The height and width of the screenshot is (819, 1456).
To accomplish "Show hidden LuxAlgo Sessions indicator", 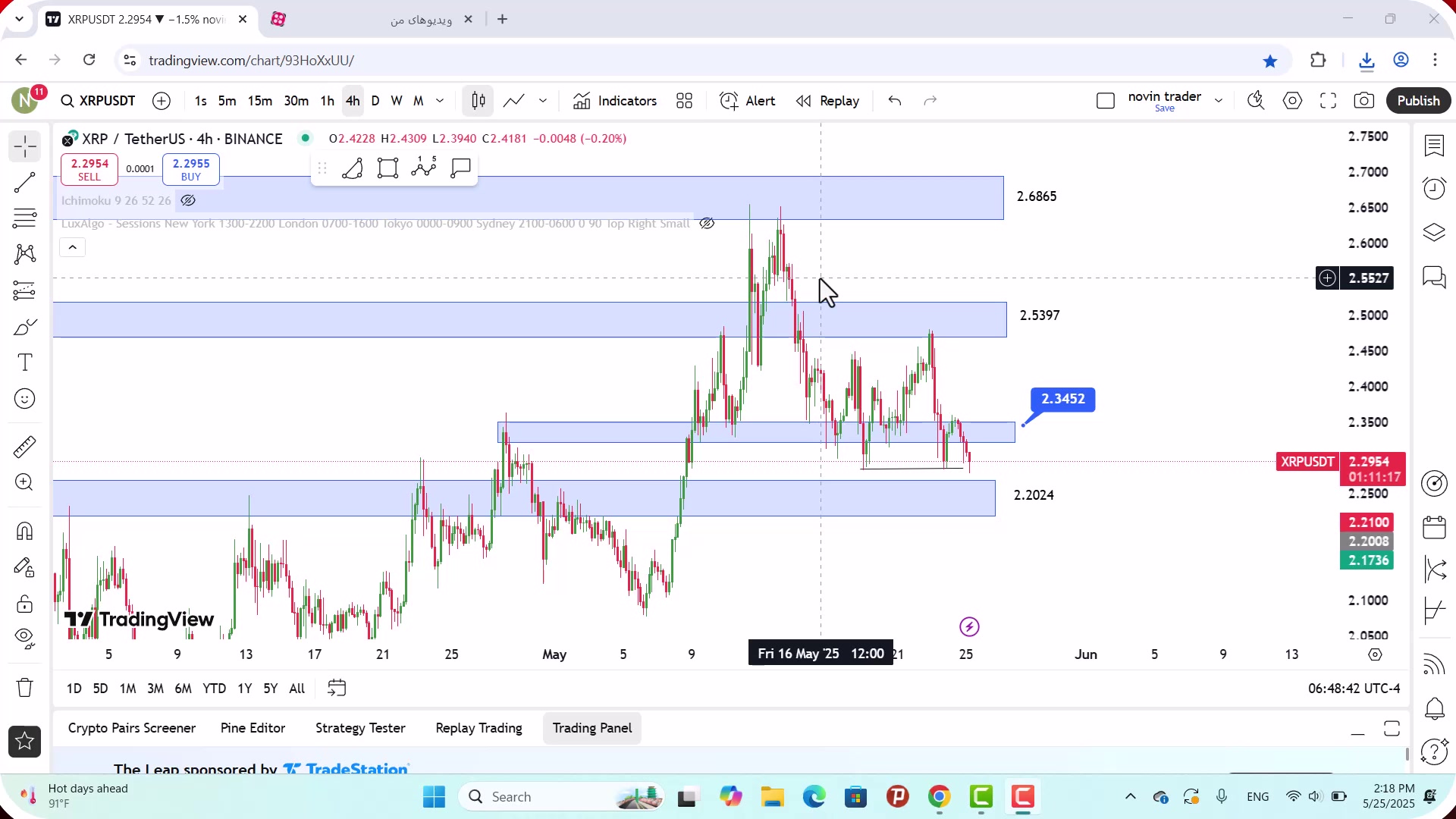I will [707, 223].
